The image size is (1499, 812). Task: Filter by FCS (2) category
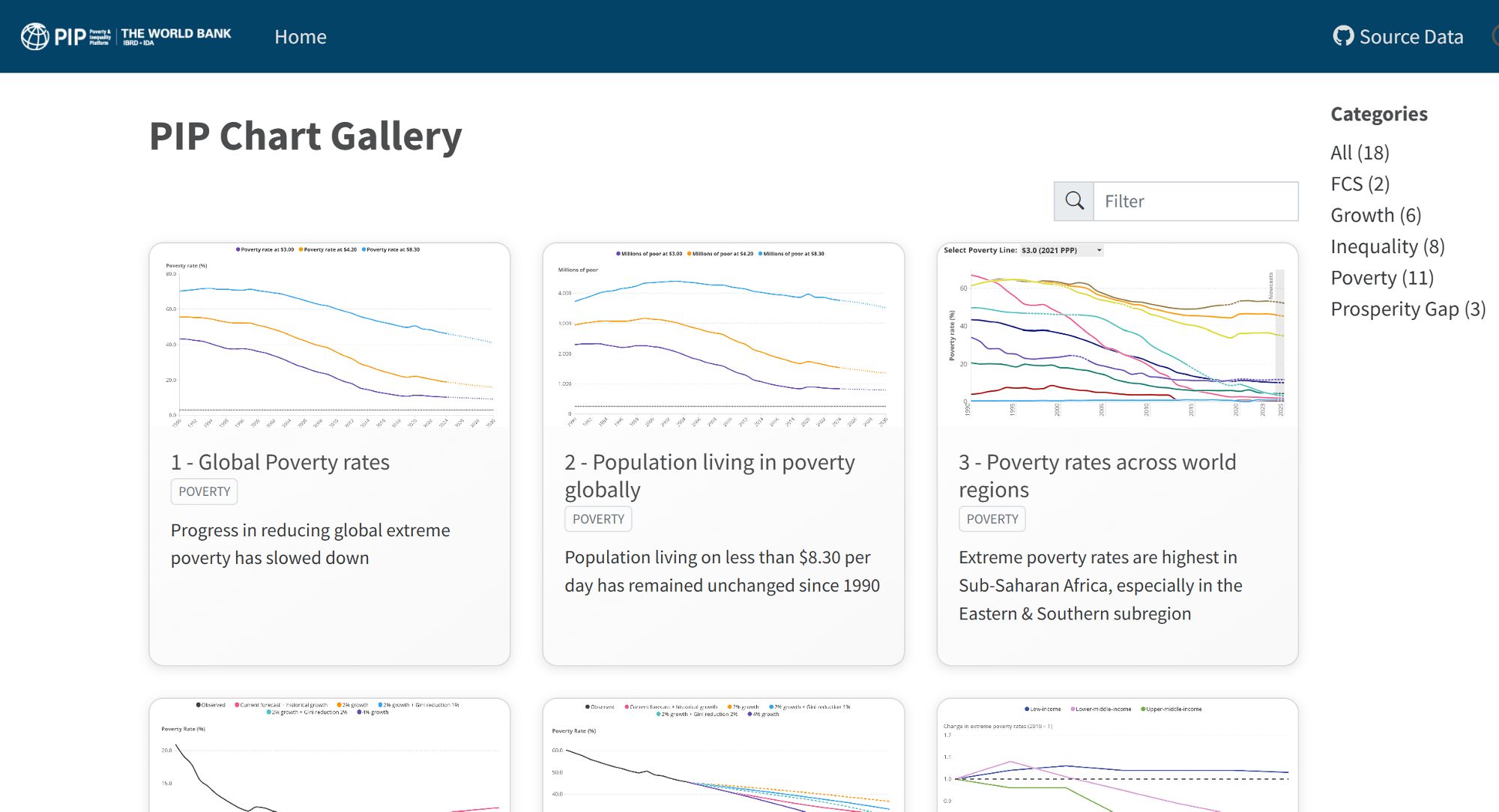1360,184
